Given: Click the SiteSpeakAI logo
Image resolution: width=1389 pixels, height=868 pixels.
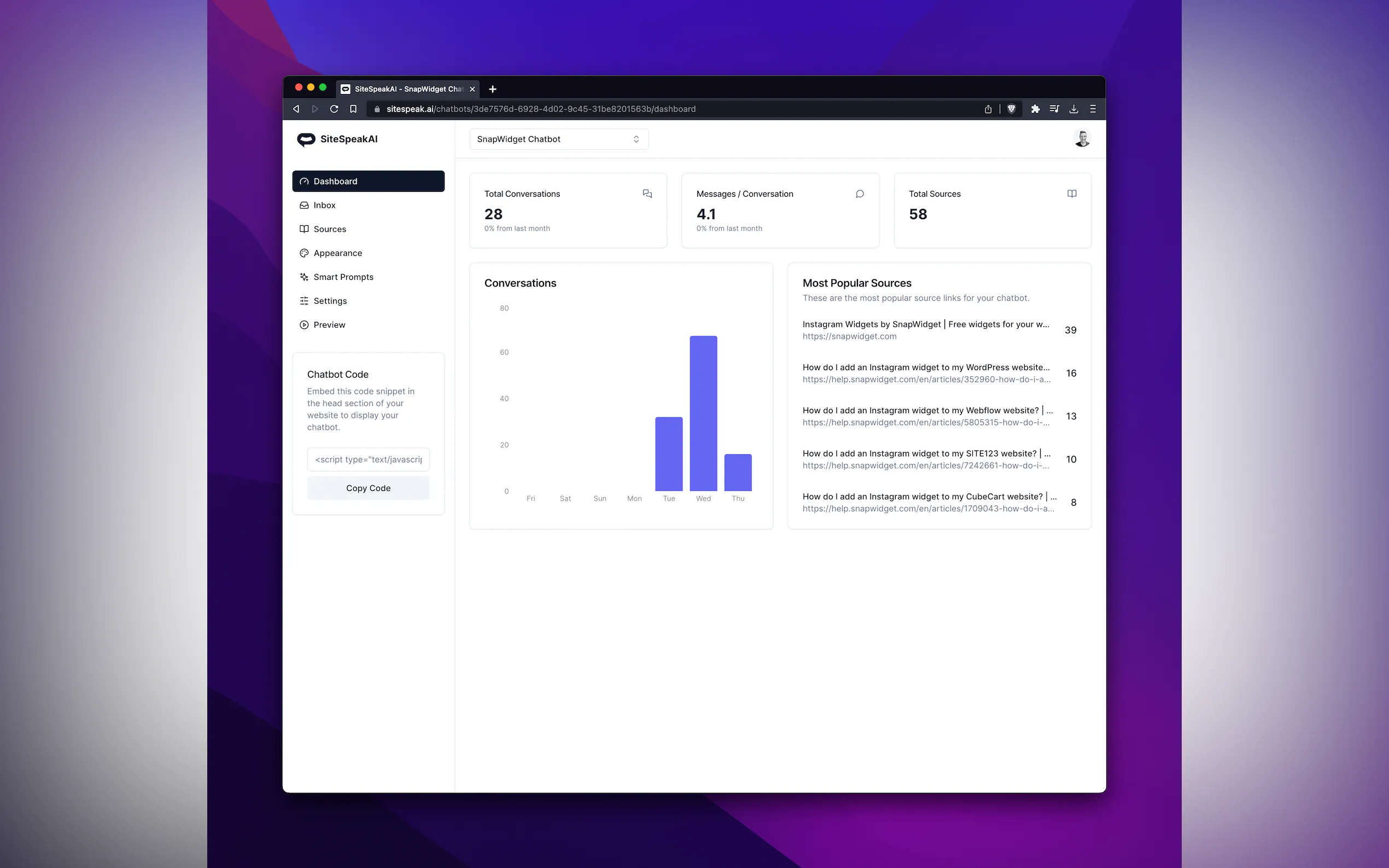Looking at the screenshot, I should [337, 139].
